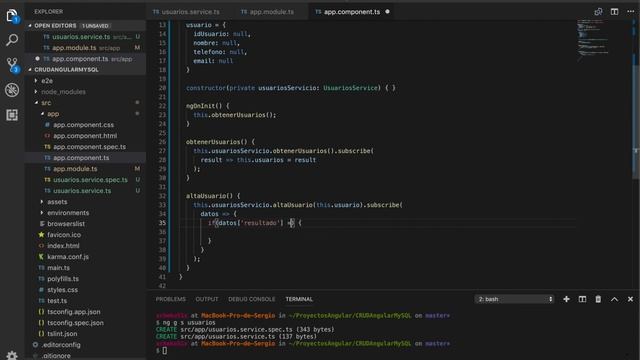640x360 pixels.
Task: Open the Output panel tab
Action: click(x=207, y=299)
